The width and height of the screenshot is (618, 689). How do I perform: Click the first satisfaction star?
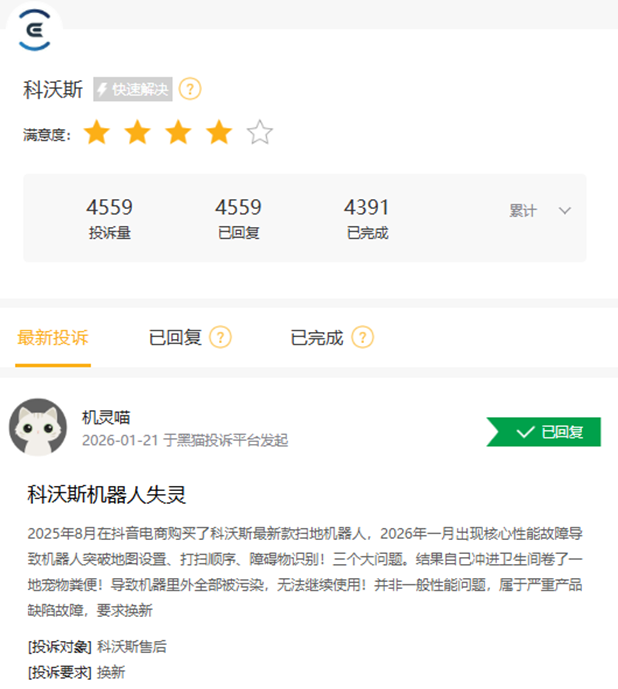click(x=97, y=132)
